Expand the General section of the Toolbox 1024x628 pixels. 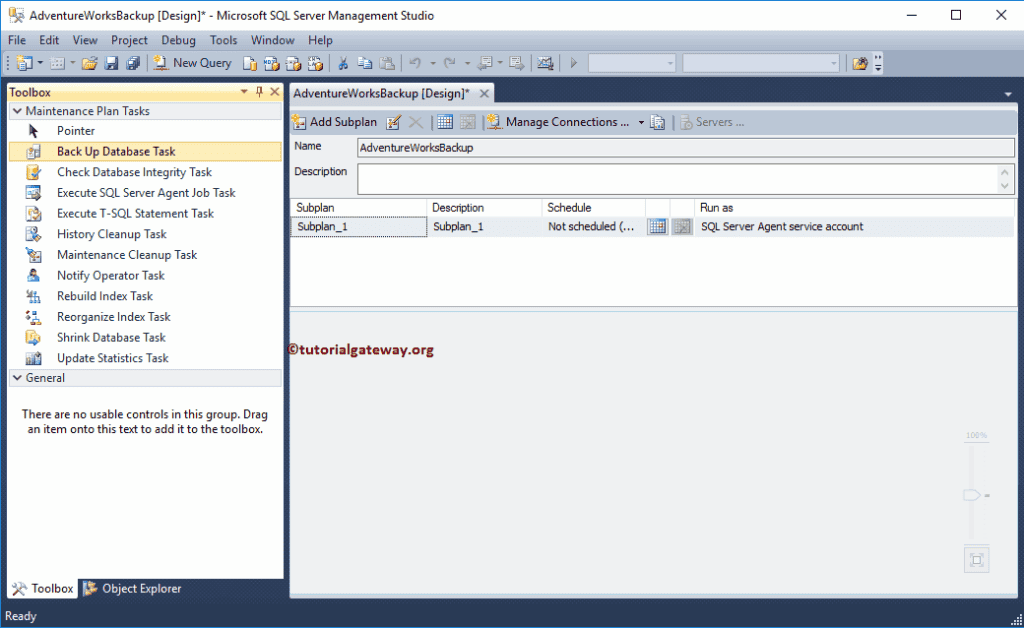coord(16,377)
